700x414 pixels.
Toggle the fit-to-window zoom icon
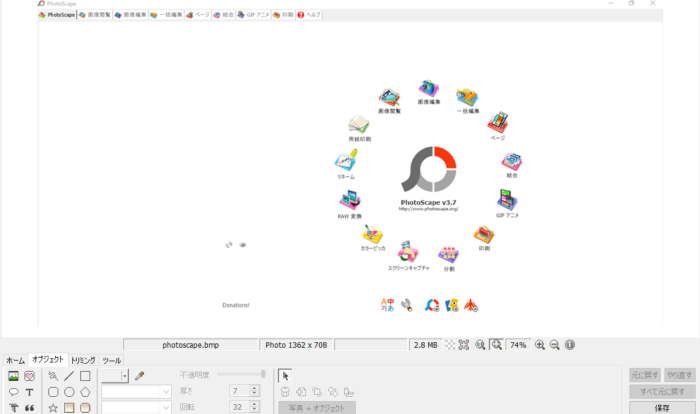(x=496, y=345)
